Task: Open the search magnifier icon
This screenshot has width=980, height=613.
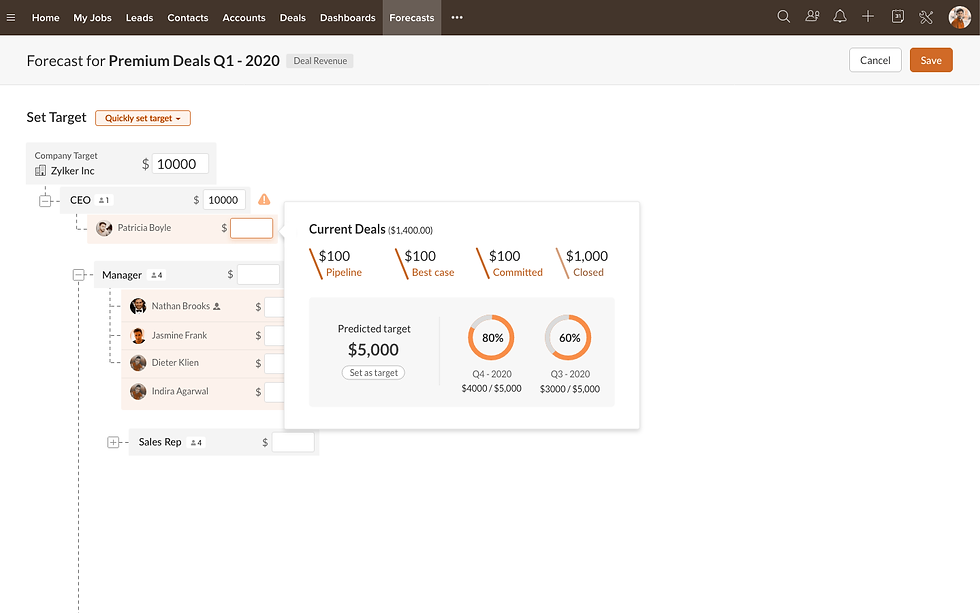Action: (x=784, y=17)
